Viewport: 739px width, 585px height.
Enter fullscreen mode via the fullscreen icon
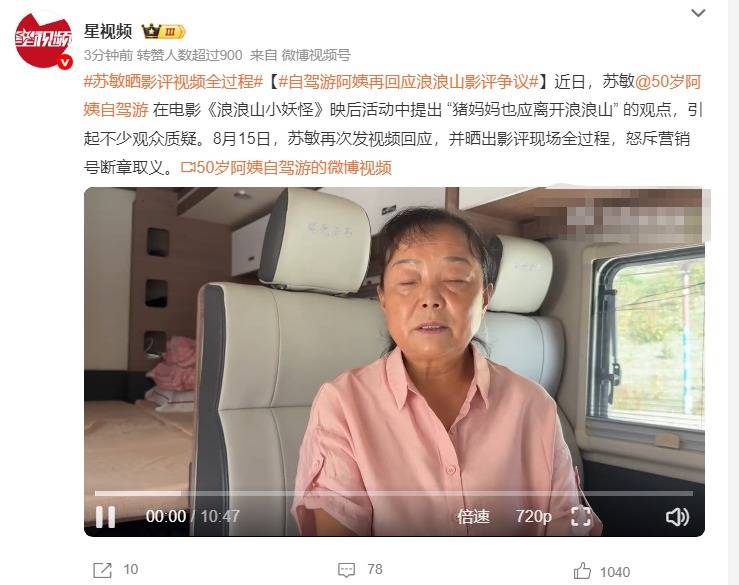click(x=581, y=517)
